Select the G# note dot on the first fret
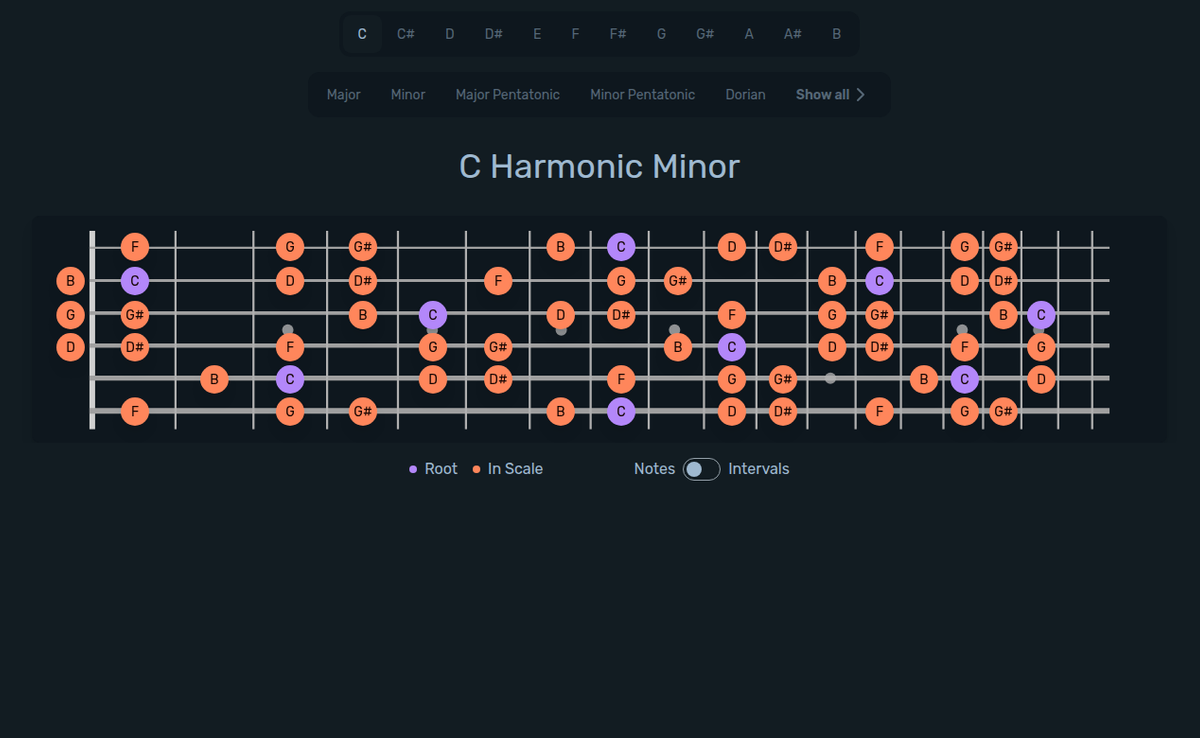 click(x=134, y=314)
